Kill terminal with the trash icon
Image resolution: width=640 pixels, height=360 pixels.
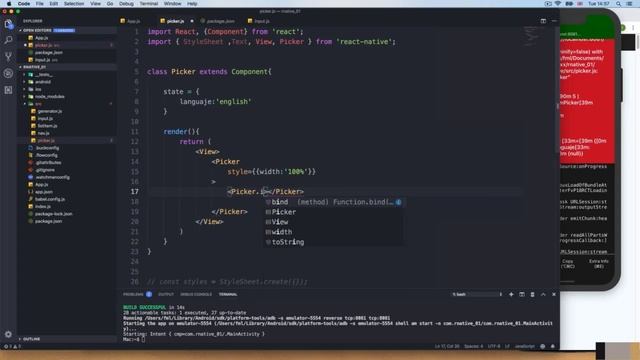tap(532, 294)
